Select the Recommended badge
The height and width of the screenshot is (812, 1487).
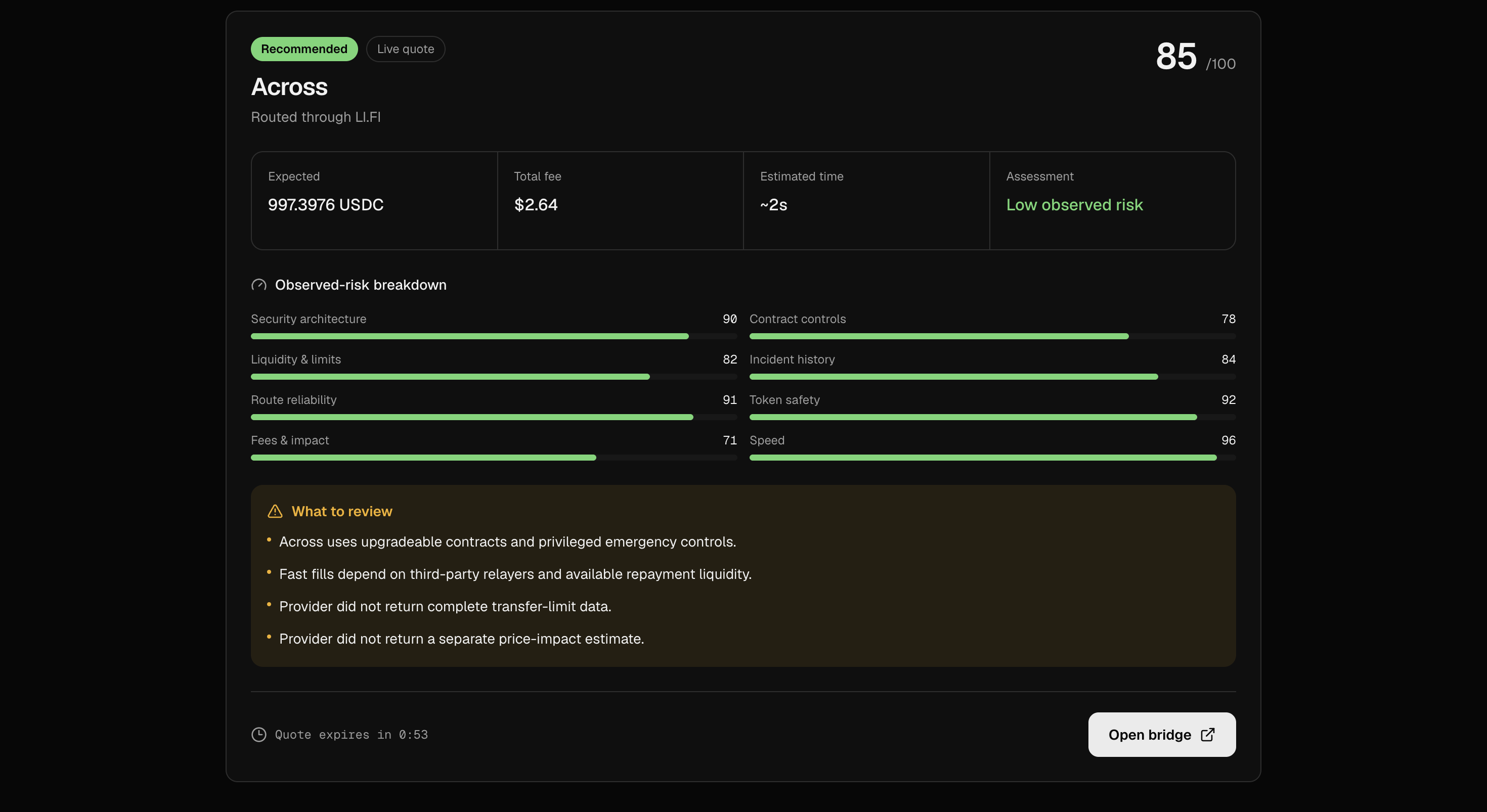coord(304,49)
